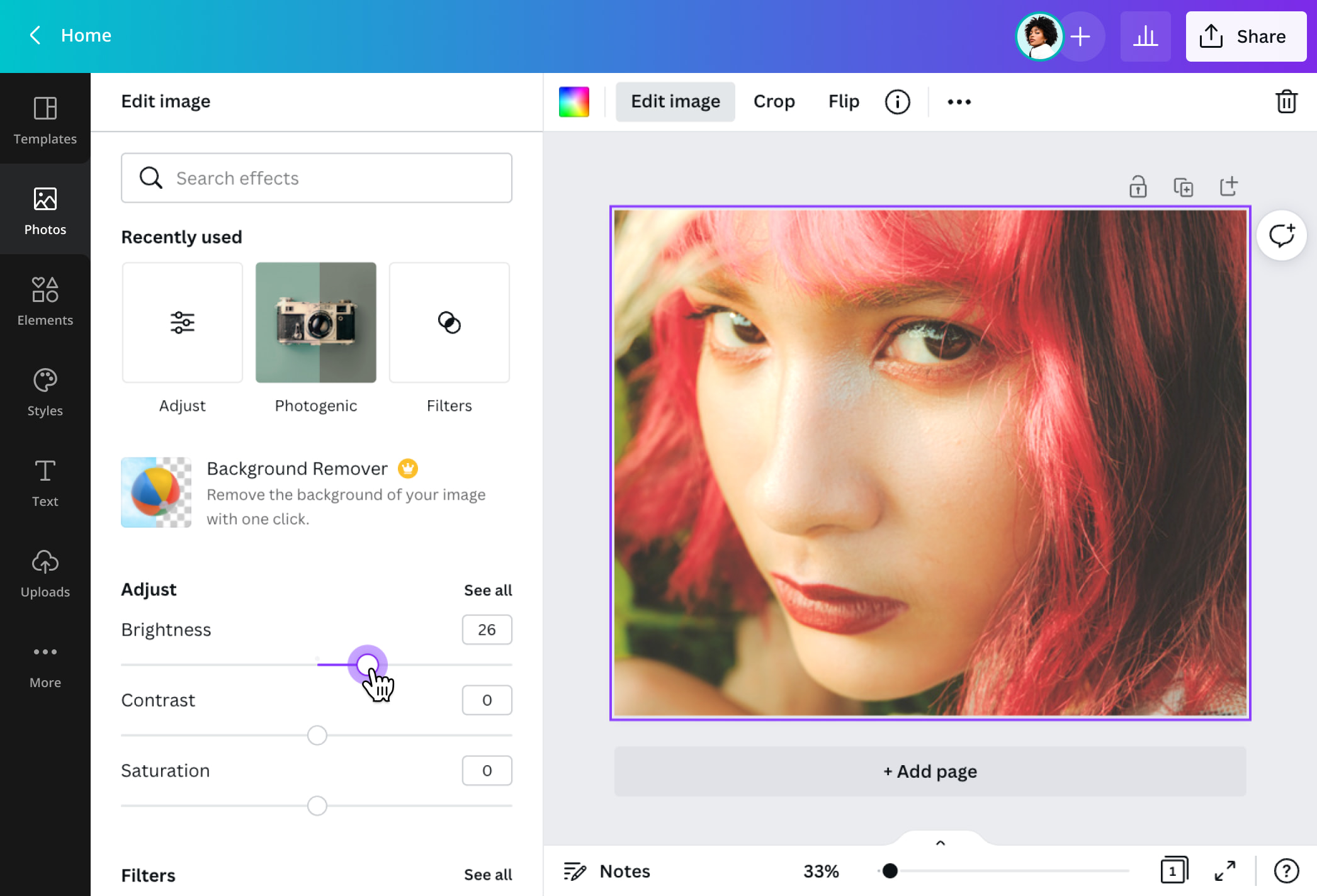The image size is (1317, 896).
Task: Switch to the Crop tab
Action: point(774,101)
